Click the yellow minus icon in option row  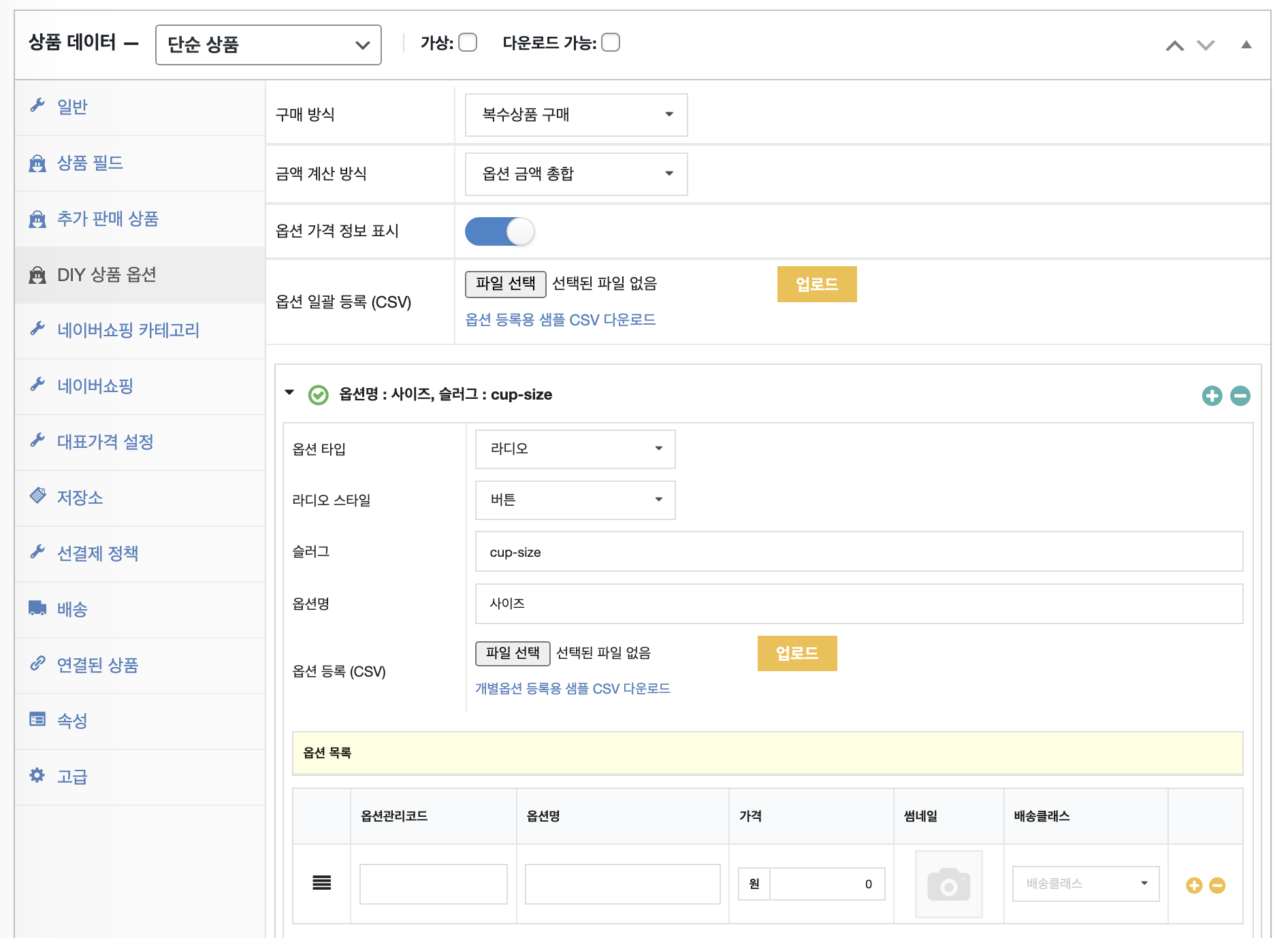point(1217,885)
